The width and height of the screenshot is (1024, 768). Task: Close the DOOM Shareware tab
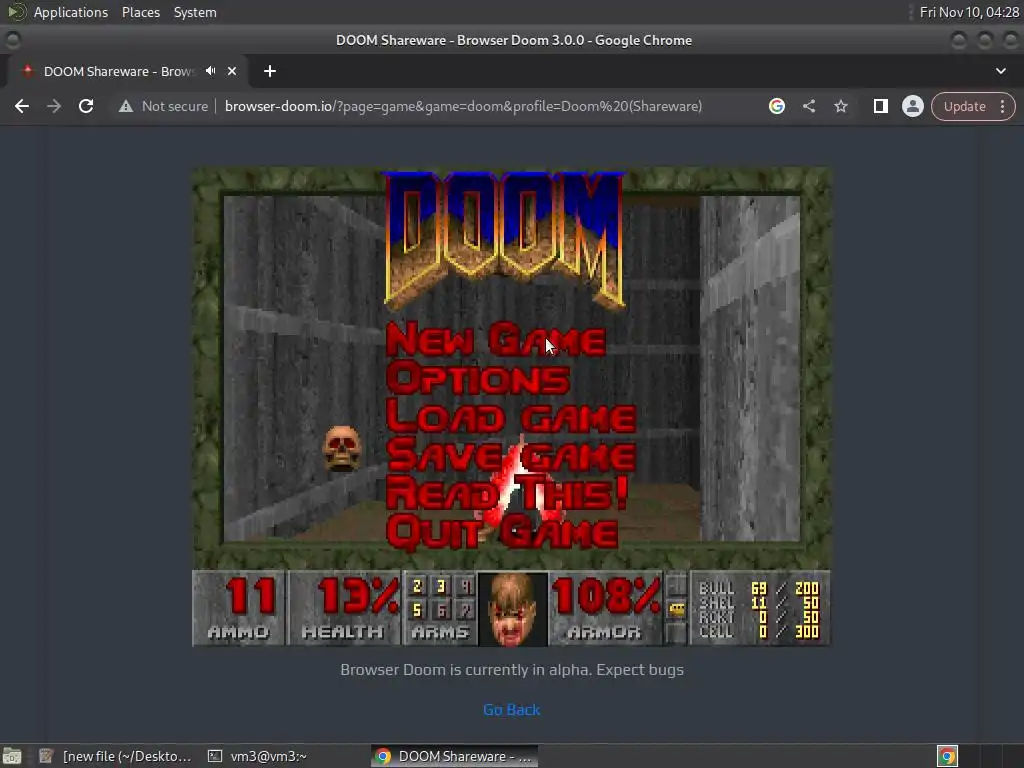click(x=232, y=71)
